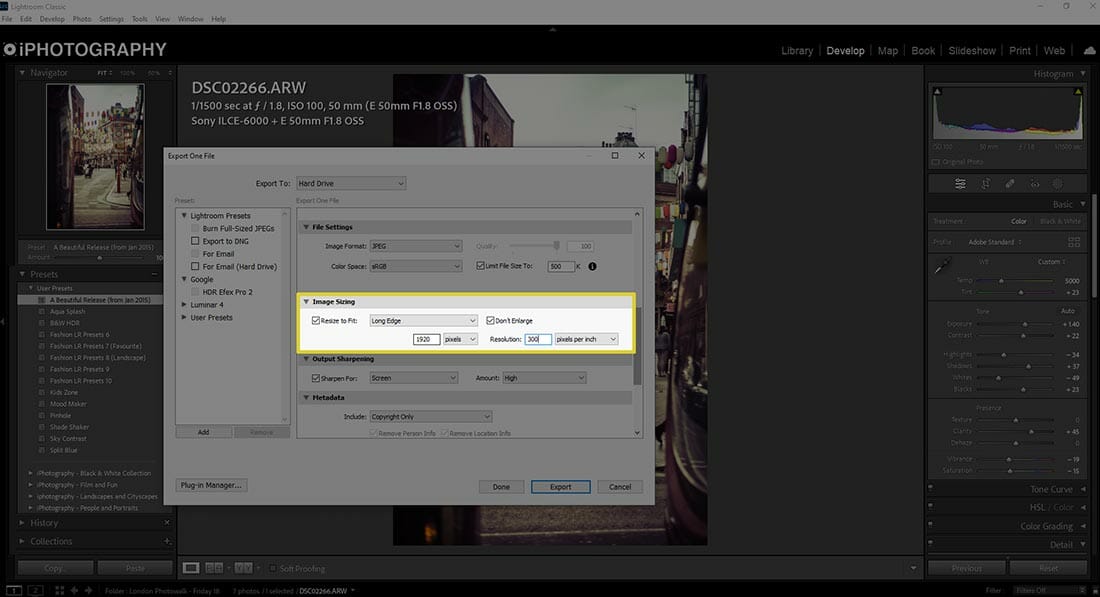
Task: Maximize the Export One File dialog
Action: coord(615,156)
